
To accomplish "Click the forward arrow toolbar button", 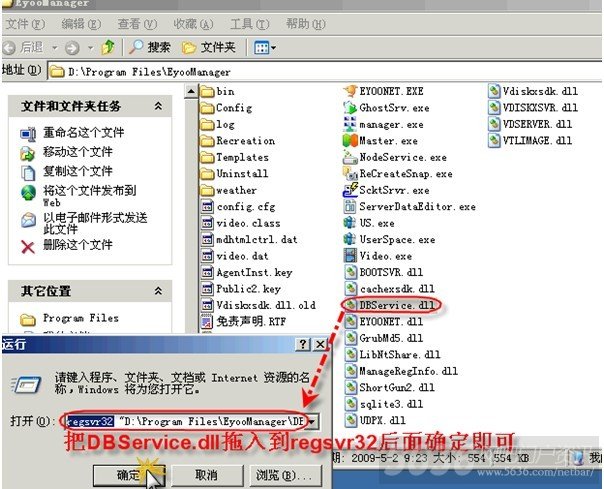I will click(72, 48).
